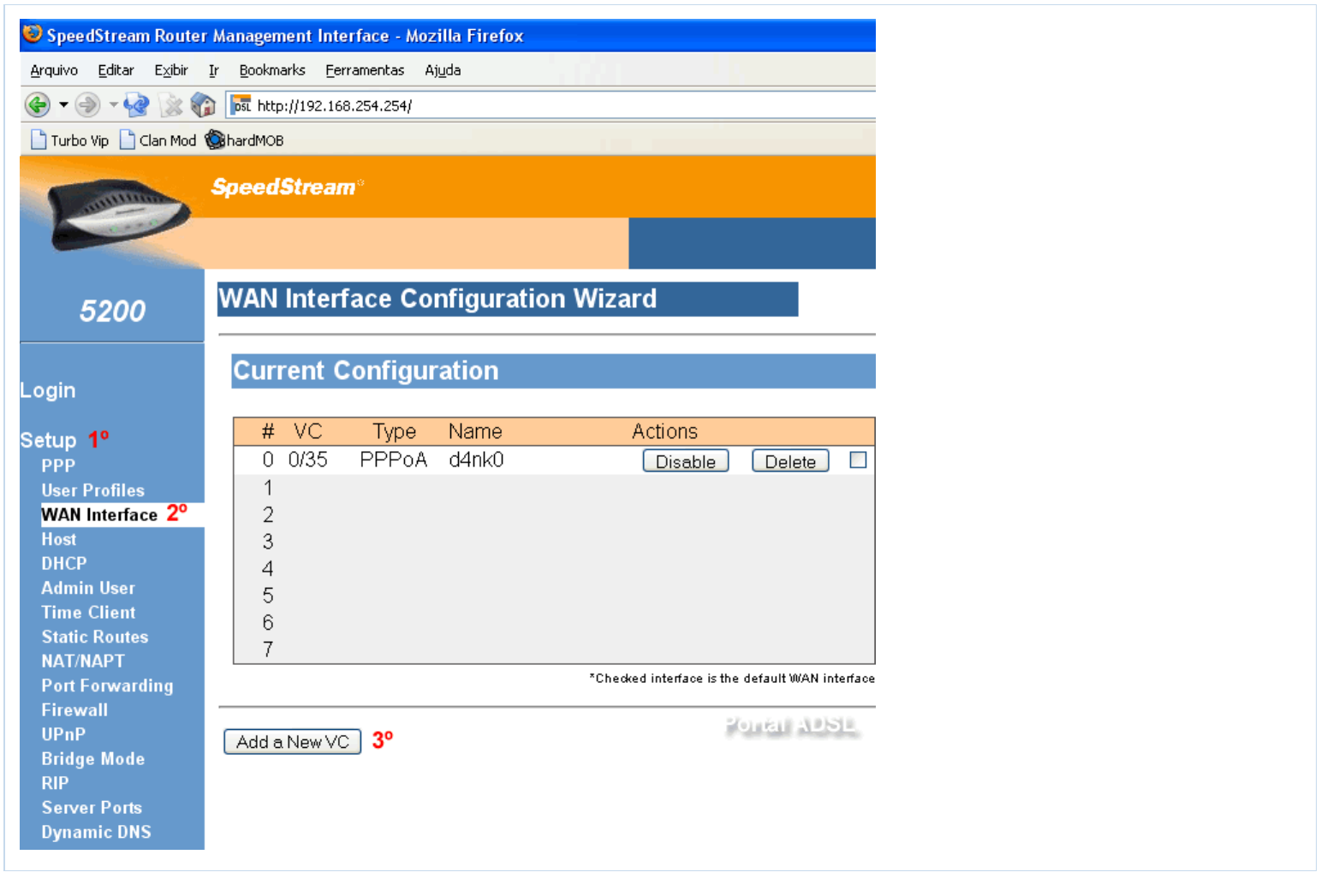1321x896 pixels.
Task: Open the Bookmarks menu
Action: 272,70
